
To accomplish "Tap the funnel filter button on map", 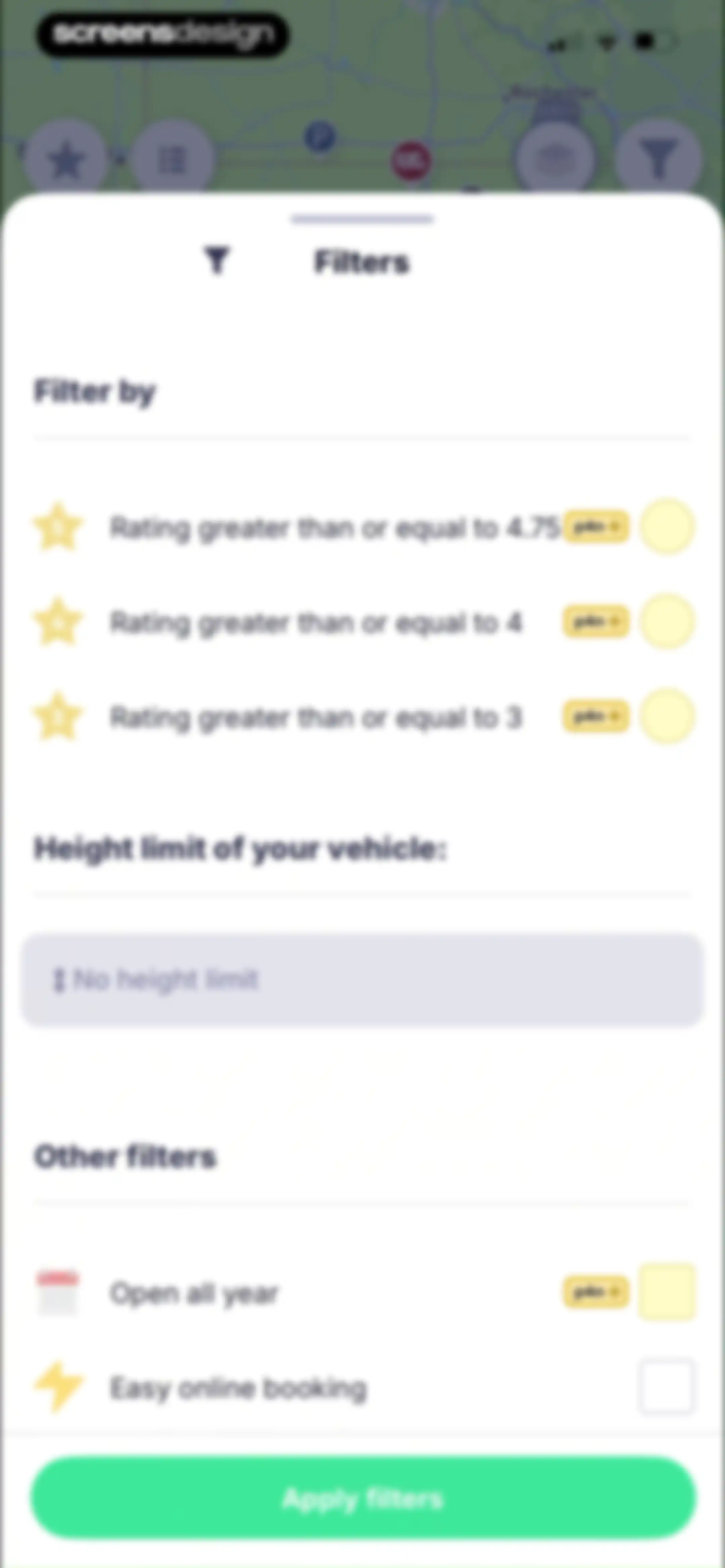I will point(659,161).
